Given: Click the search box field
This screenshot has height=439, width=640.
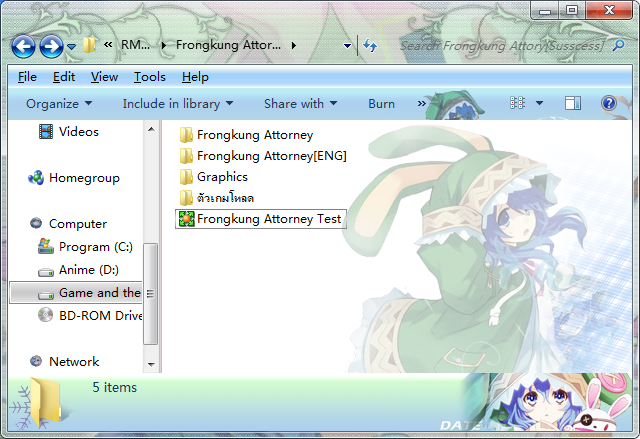Looking at the screenshot, I should (x=502, y=46).
